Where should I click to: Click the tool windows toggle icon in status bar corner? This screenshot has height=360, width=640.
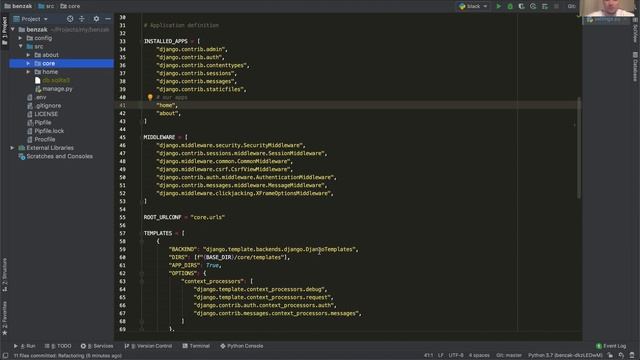5,356
